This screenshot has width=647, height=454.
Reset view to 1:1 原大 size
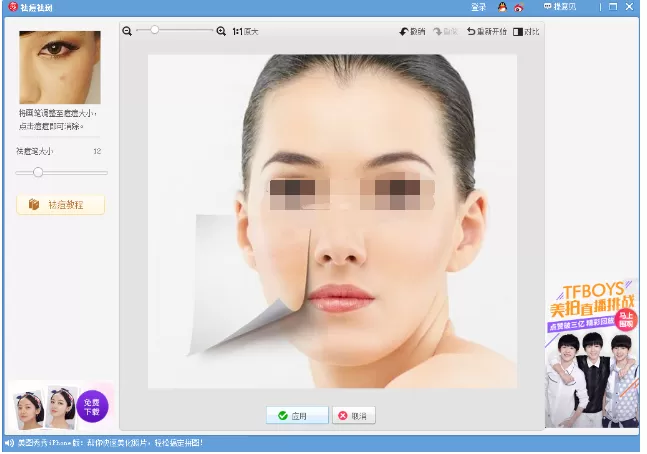point(245,31)
